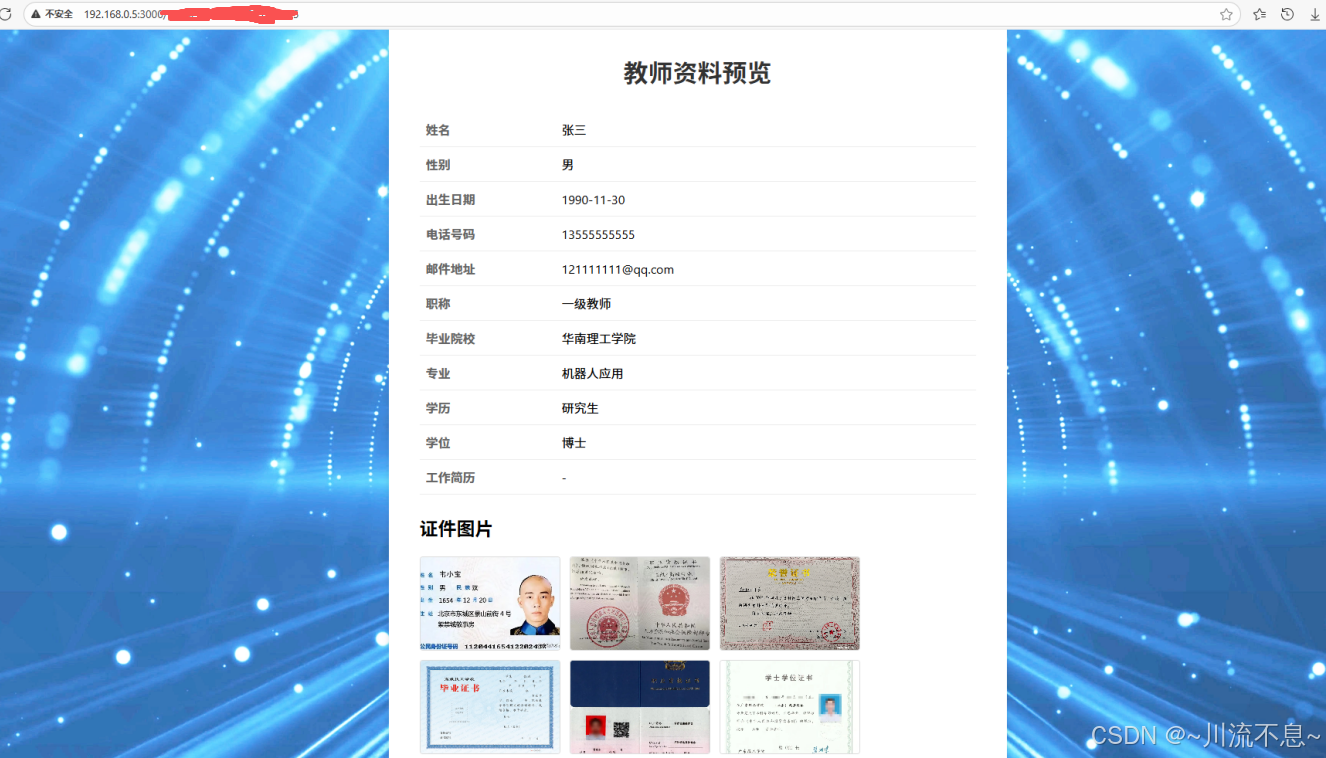This screenshot has width=1326, height=758.
Task: Select the major value 机器人应用
Action: [x=593, y=374]
